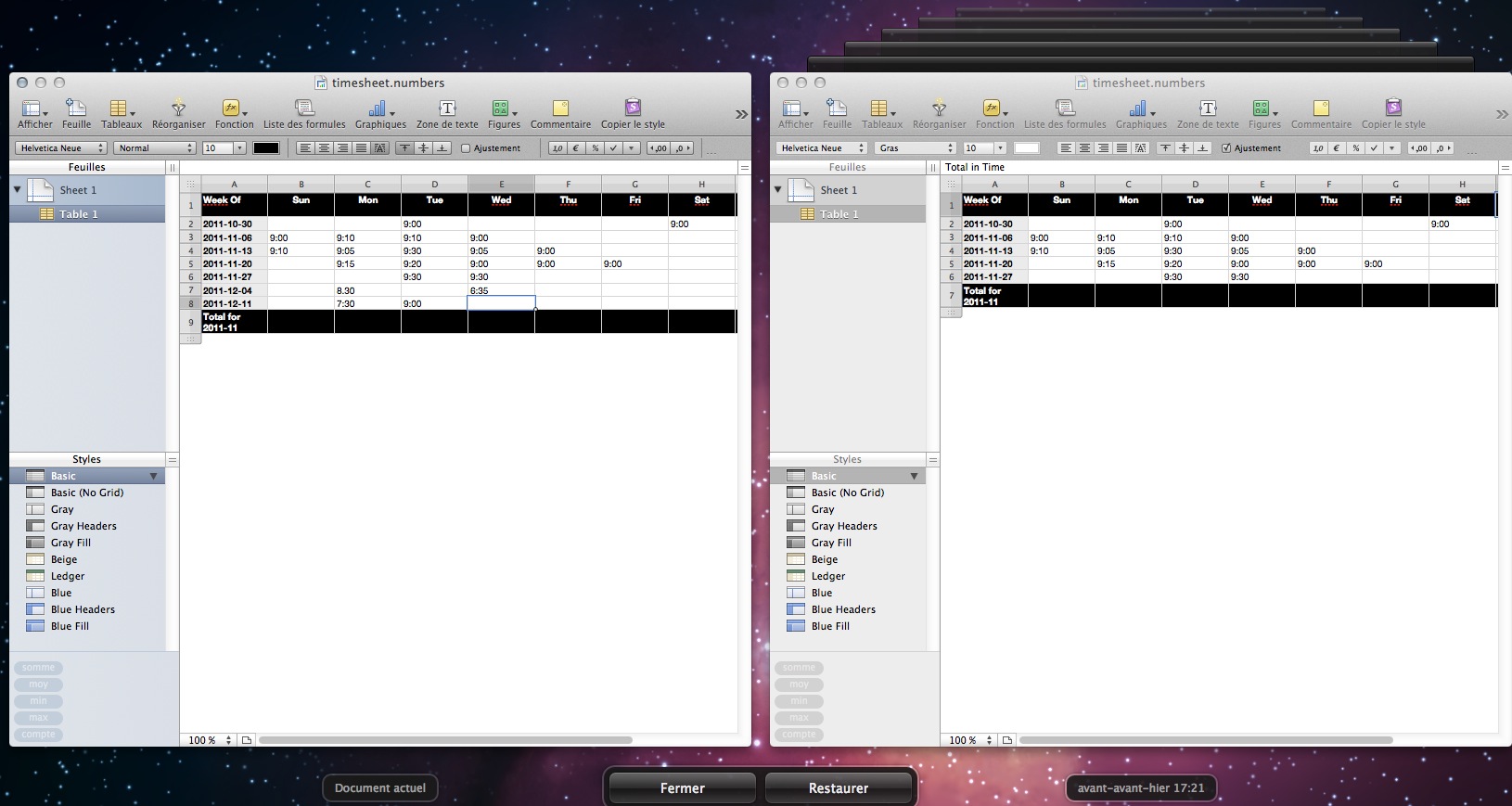Image resolution: width=1512 pixels, height=806 pixels.
Task: Align cell text to top, left window
Action: click(x=404, y=148)
